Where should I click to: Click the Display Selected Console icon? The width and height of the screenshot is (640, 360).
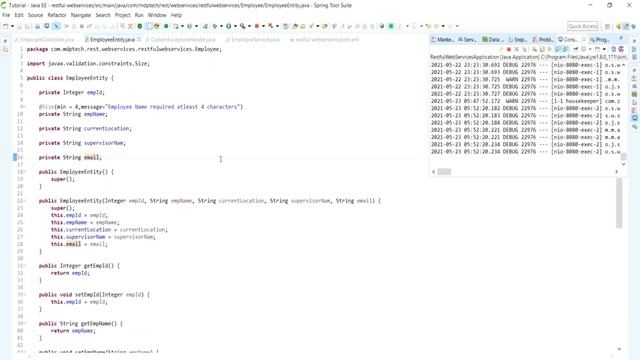coord(584,49)
